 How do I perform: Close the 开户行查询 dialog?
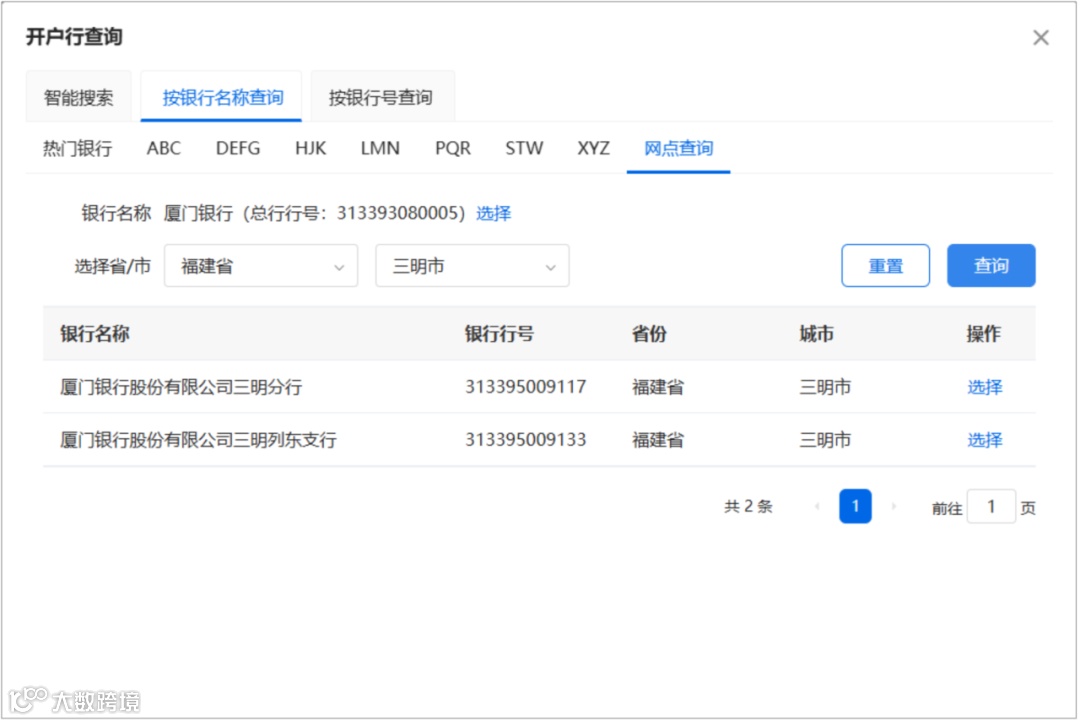click(x=1041, y=37)
